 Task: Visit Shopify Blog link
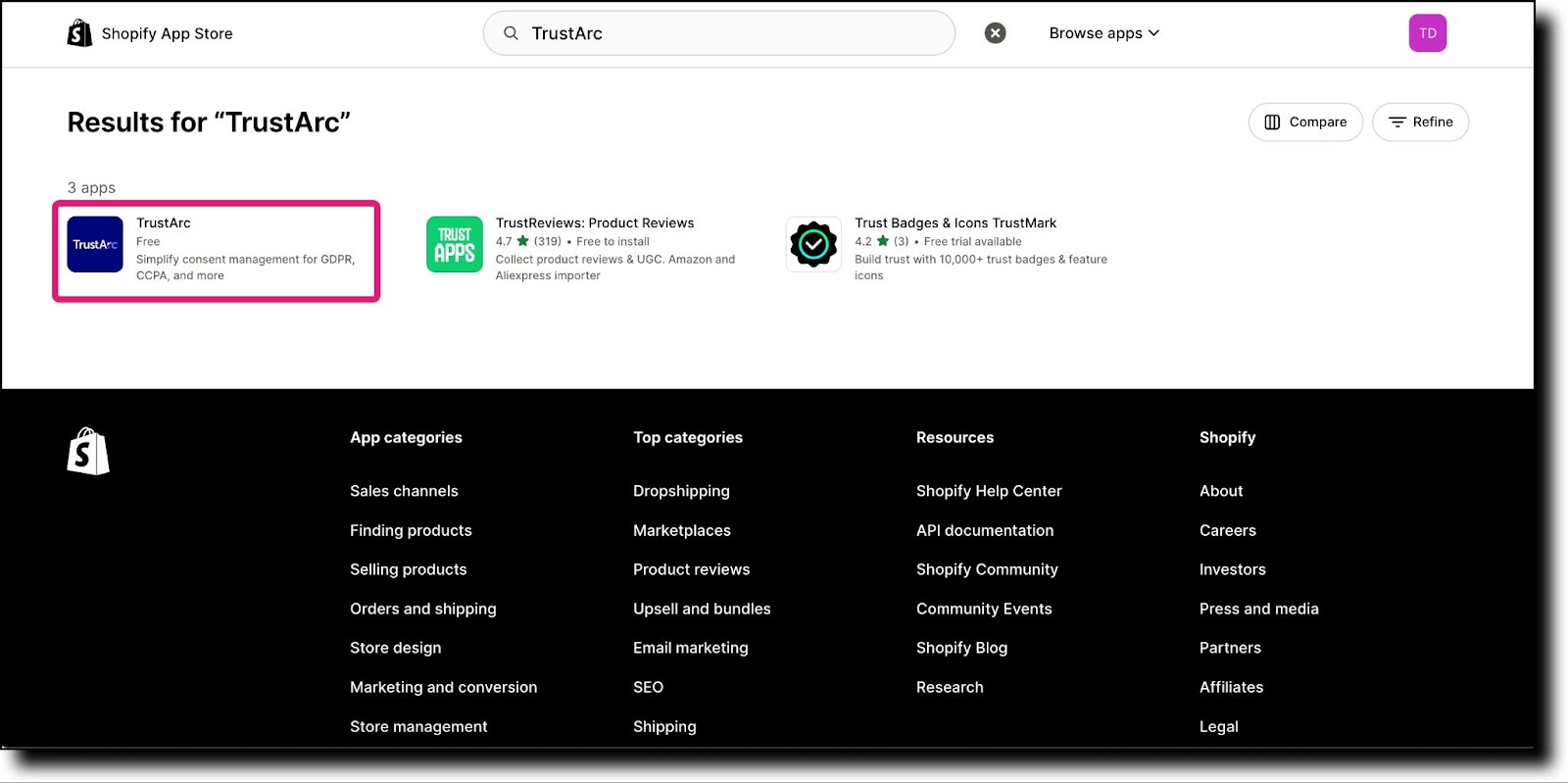point(961,648)
